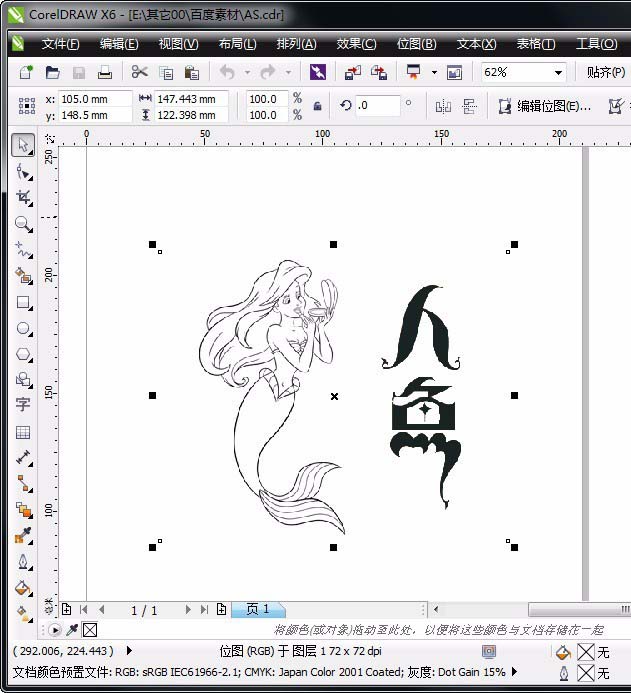Open the application launcher dropdown arrow
The image size is (631, 693).
point(434,72)
